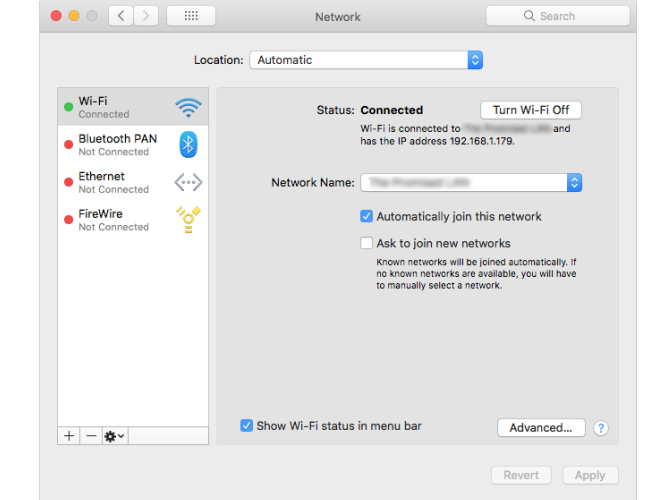Remove selected service with minus button
This screenshot has width=670, height=500.
coord(91,436)
